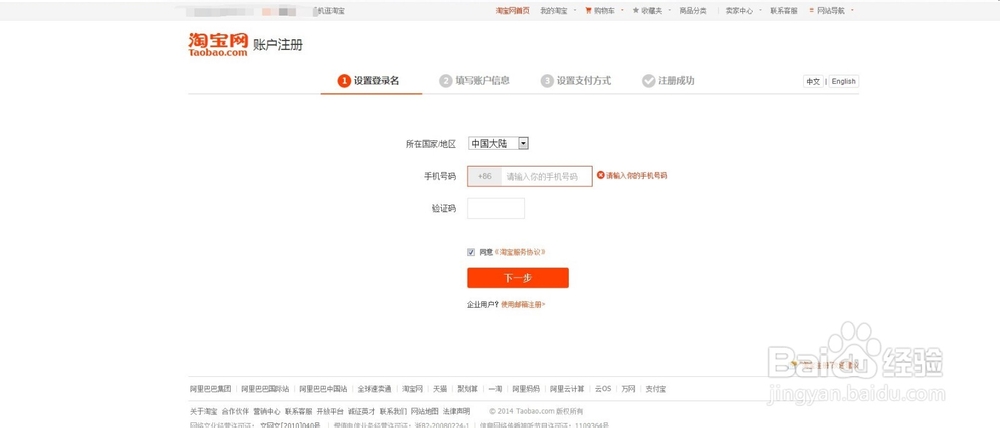Viewport: 1000px width, 428px height.
Task: Select the 填写账户信息 step tab
Action: pos(475,81)
